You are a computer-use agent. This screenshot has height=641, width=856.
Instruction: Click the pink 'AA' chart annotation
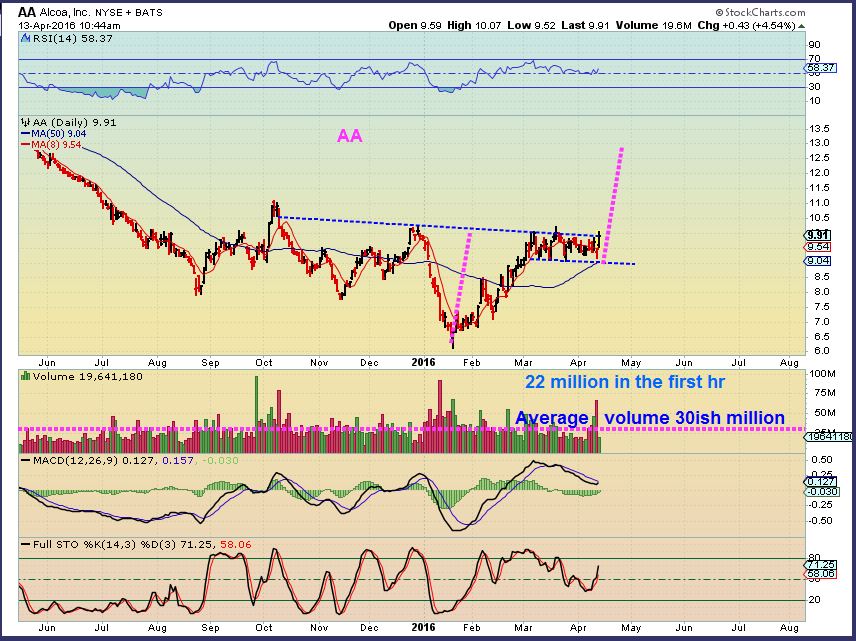[349, 135]
